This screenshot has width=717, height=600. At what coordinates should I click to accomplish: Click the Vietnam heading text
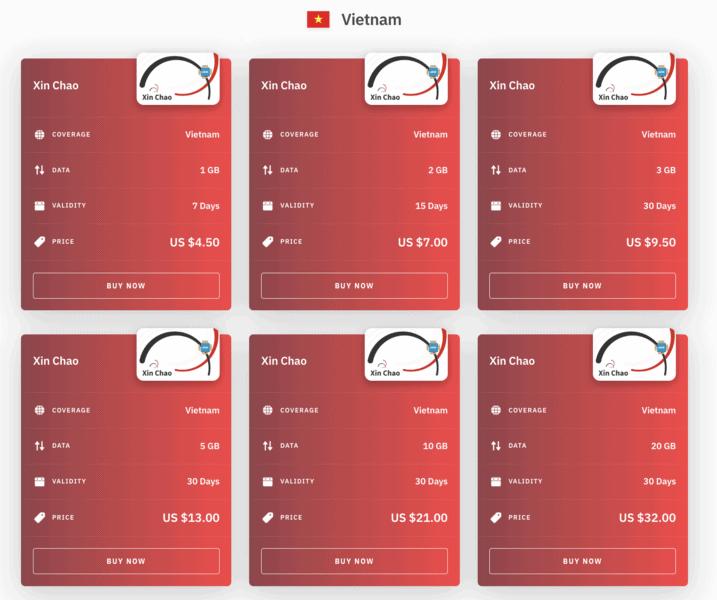pos(371,20)
